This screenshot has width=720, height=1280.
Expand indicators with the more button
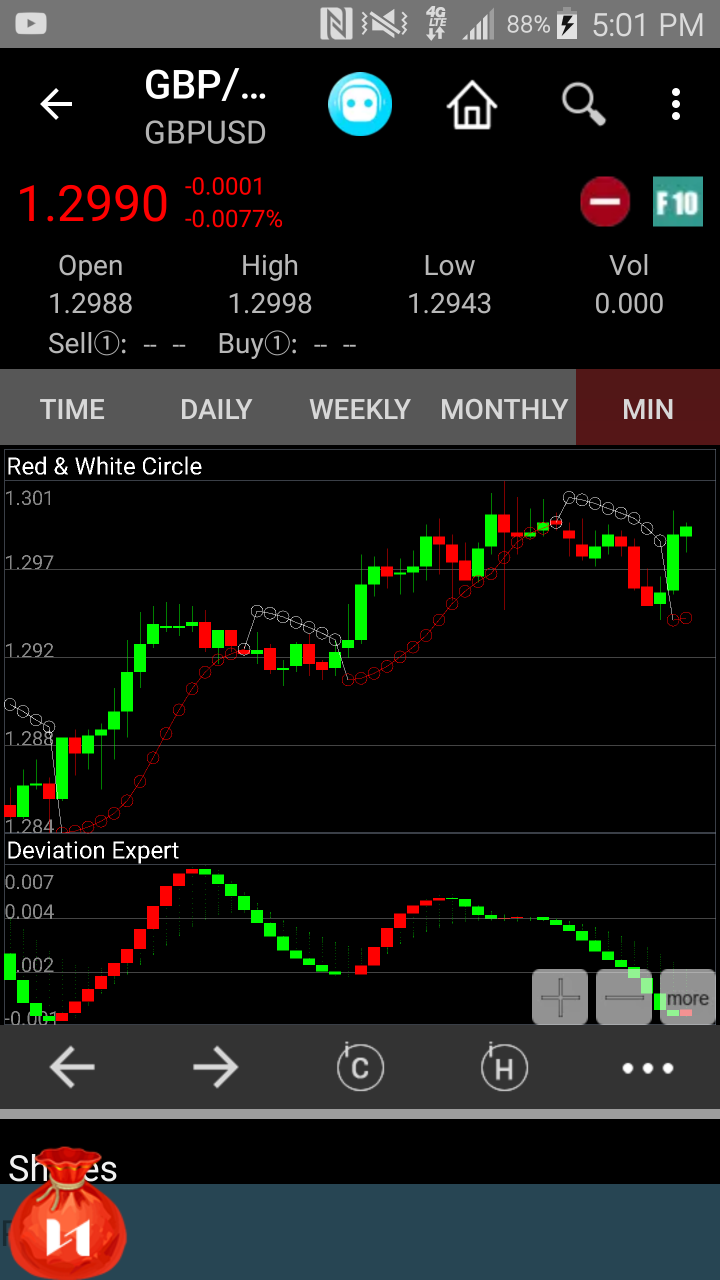point(688,997)
